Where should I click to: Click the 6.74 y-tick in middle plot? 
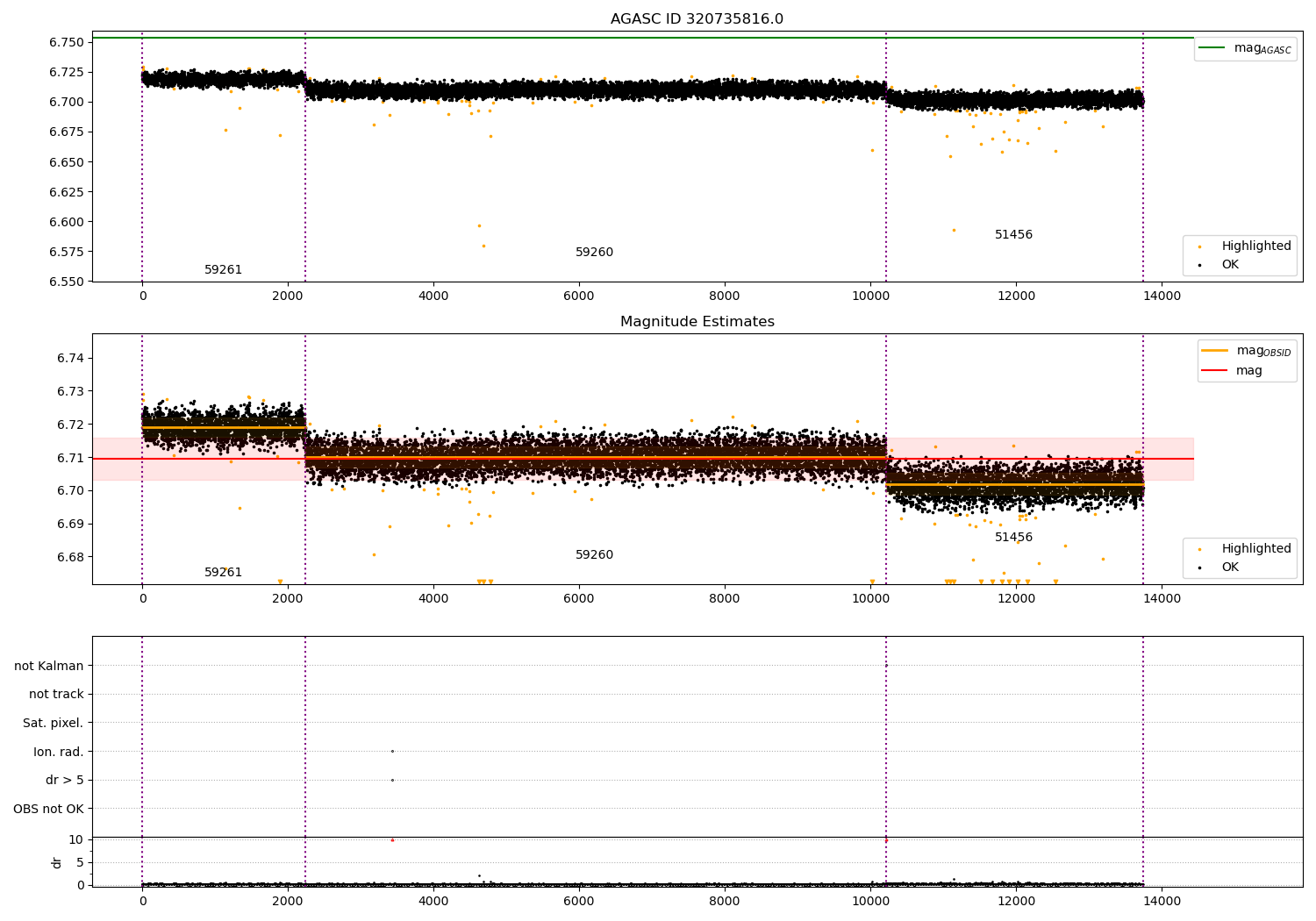pyautogui.click(x=70, y=358)
